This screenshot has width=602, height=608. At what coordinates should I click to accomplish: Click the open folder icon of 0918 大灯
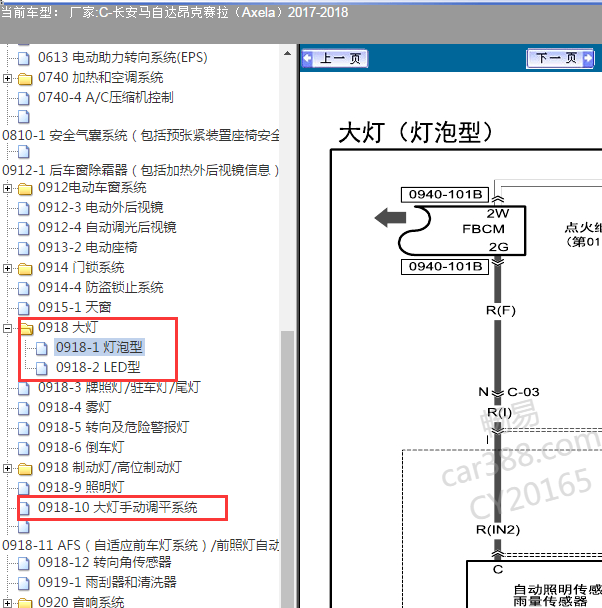pos(26,328)
